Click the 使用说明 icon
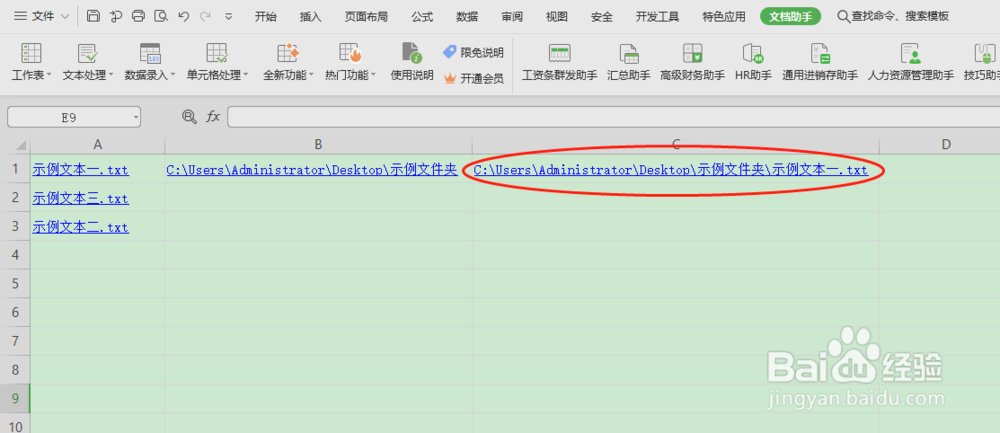Screen dimensions: 1000x433 pos(412,62)
